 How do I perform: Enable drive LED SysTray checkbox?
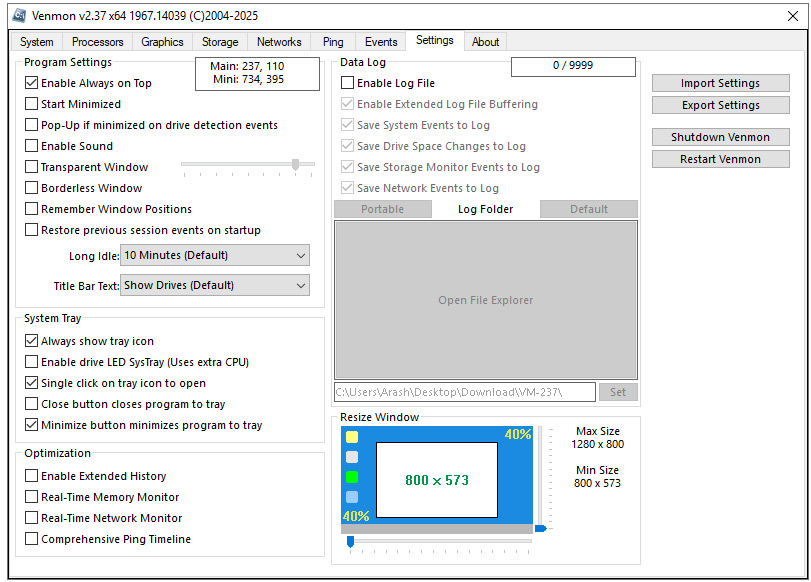click(x=32, y=362)
